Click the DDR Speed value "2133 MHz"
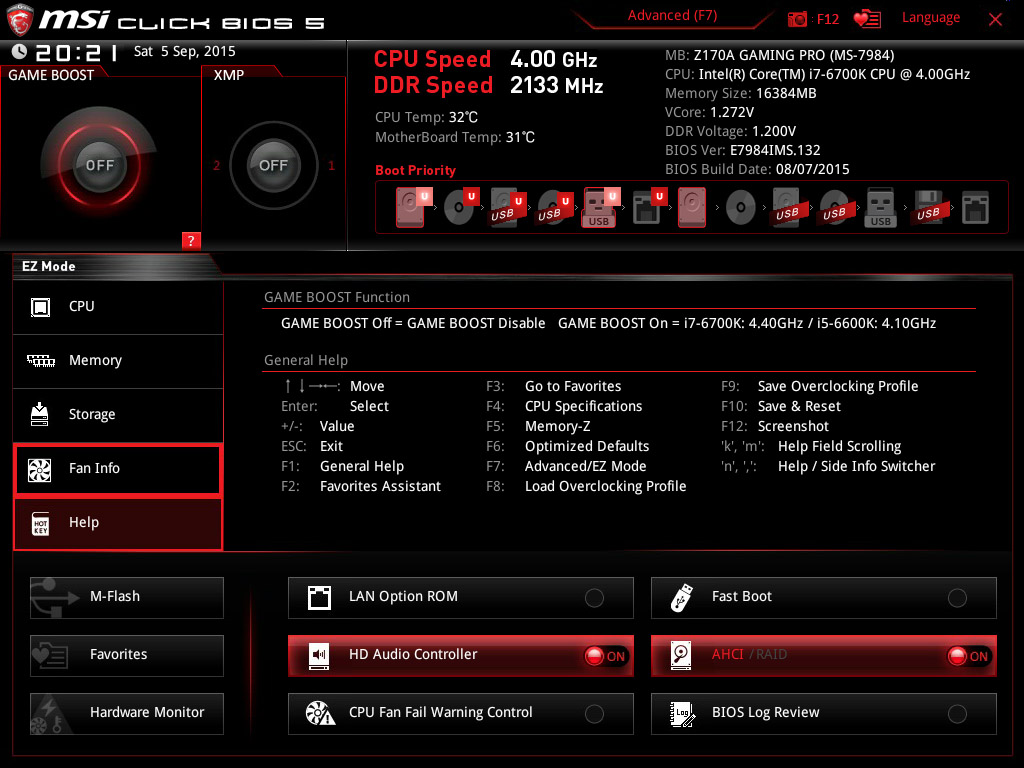The image size is (1024, 768). 556,86
